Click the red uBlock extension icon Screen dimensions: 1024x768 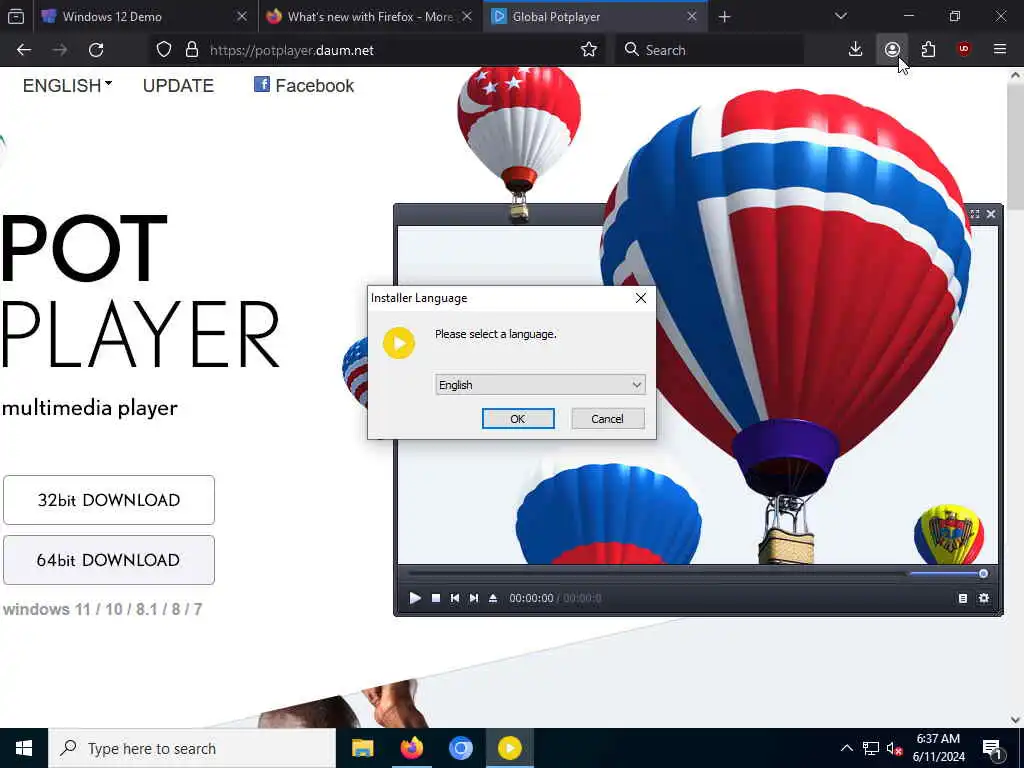pos(964,50)
